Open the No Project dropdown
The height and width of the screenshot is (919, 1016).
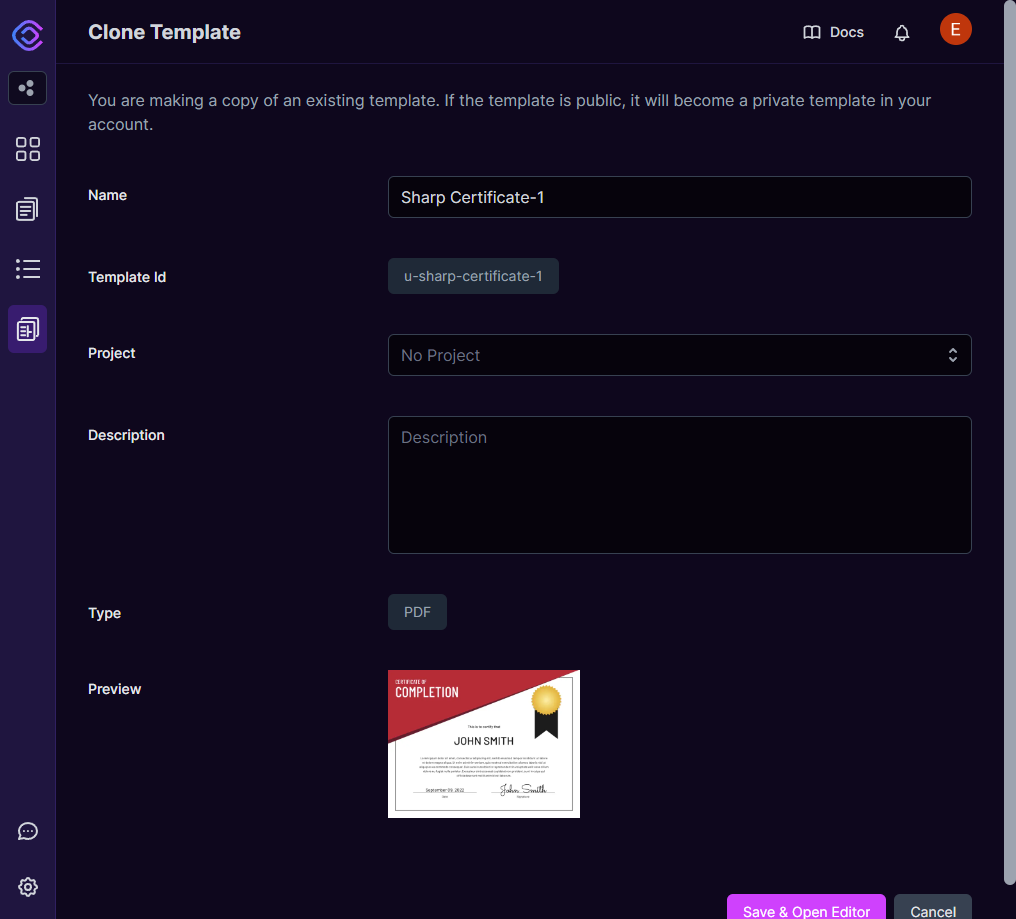click(680, 355)
